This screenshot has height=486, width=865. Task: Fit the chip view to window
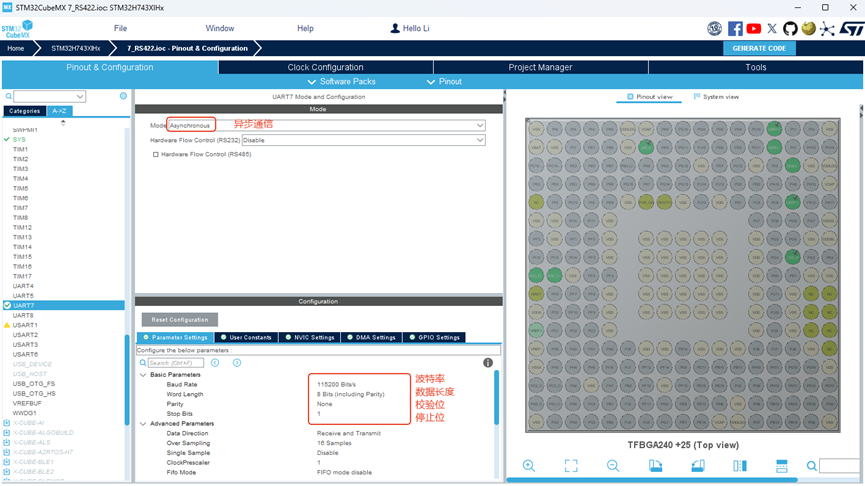(571, 466)
